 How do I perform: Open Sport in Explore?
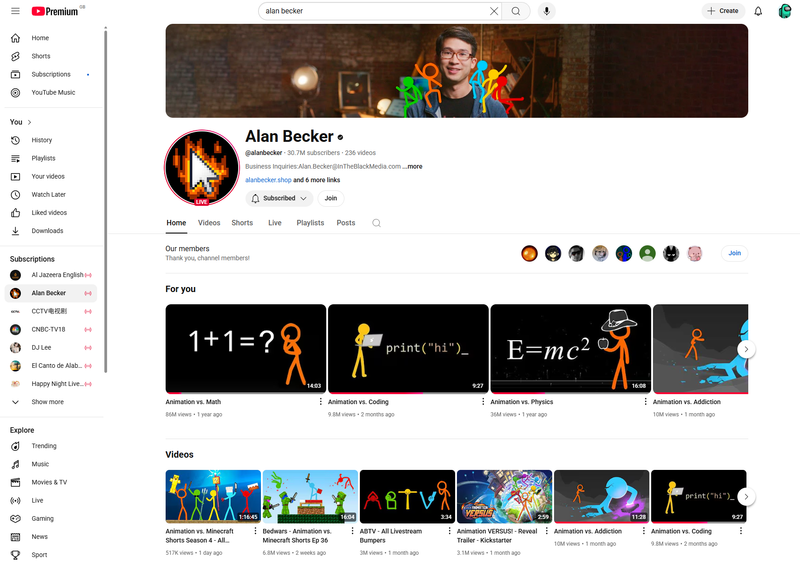coord(51,555)
